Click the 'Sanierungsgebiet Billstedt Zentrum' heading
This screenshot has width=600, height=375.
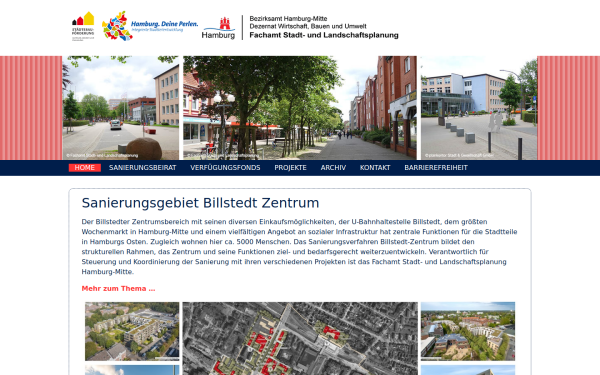[200, 203]
